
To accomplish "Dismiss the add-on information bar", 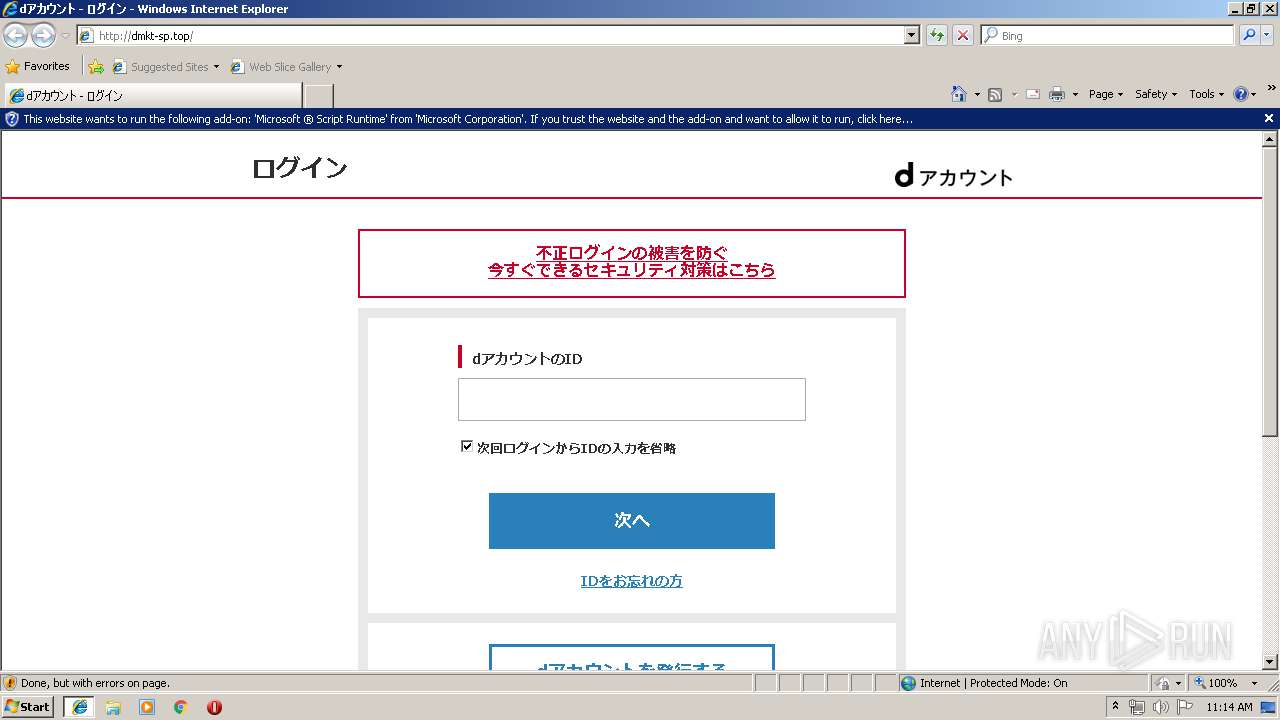I will click(x=1269, y=118).
